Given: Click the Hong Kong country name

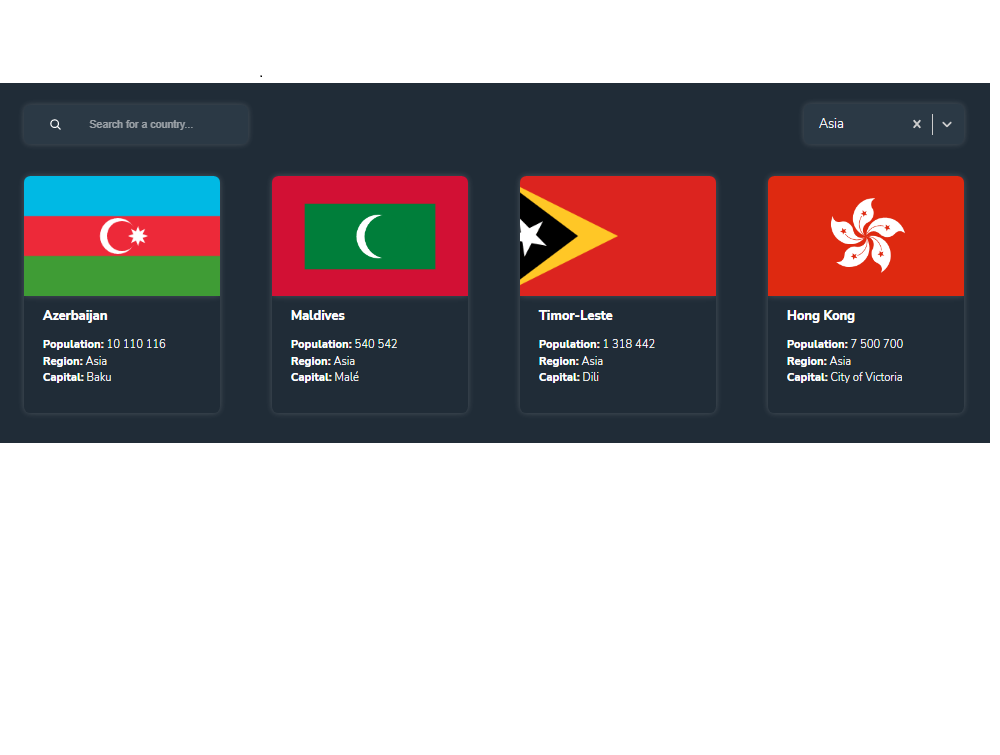Looking at the screenshot, I should point(820,315).
